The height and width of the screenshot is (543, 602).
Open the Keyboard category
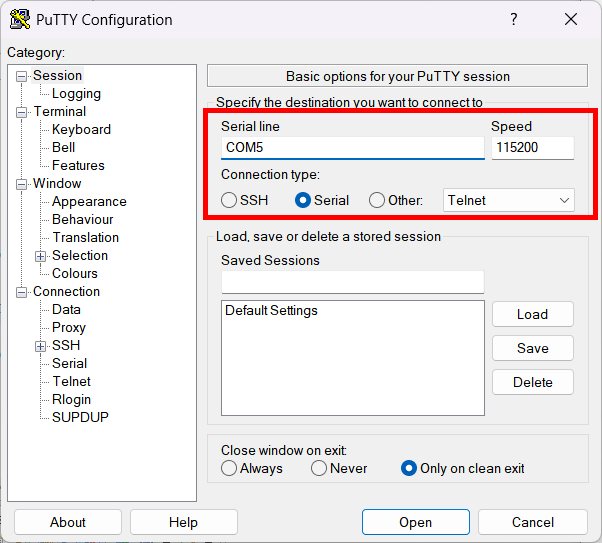click(81, 129)
